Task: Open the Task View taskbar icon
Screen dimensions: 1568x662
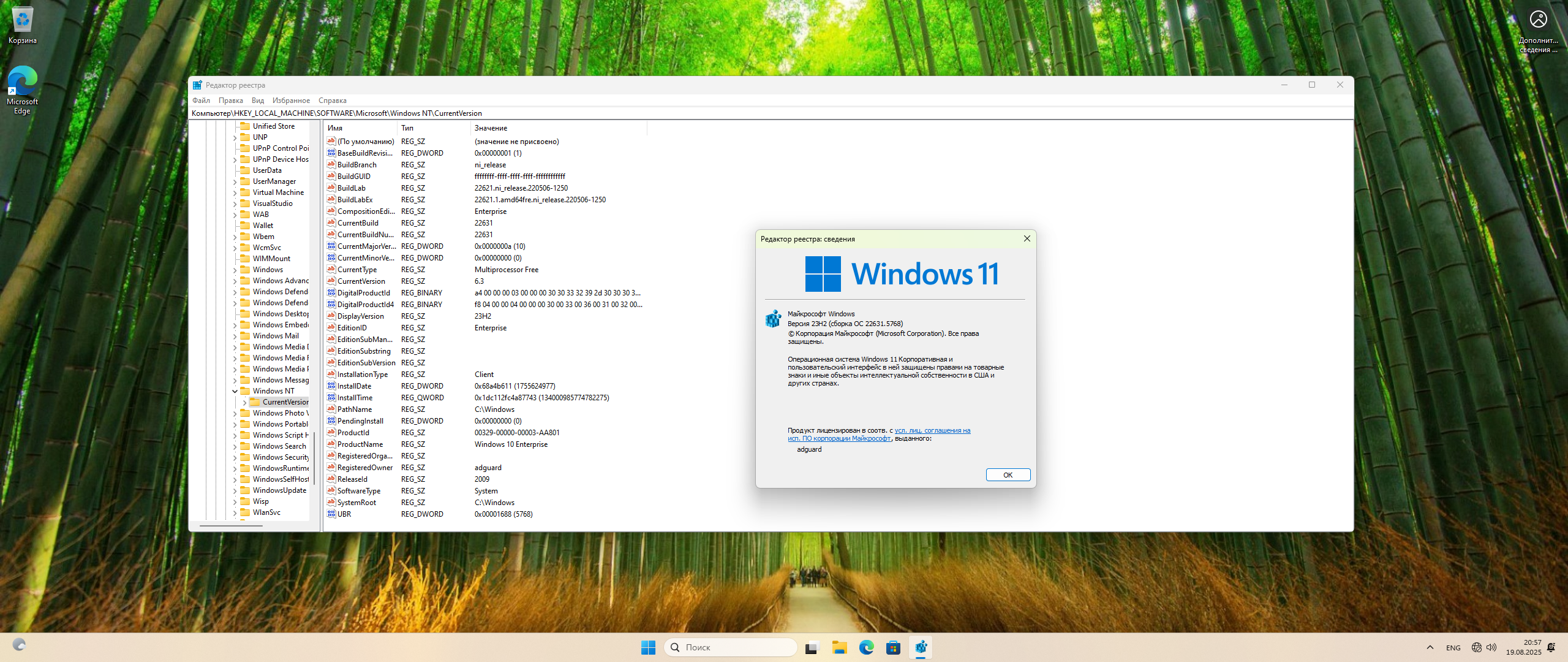Action: 812,647
